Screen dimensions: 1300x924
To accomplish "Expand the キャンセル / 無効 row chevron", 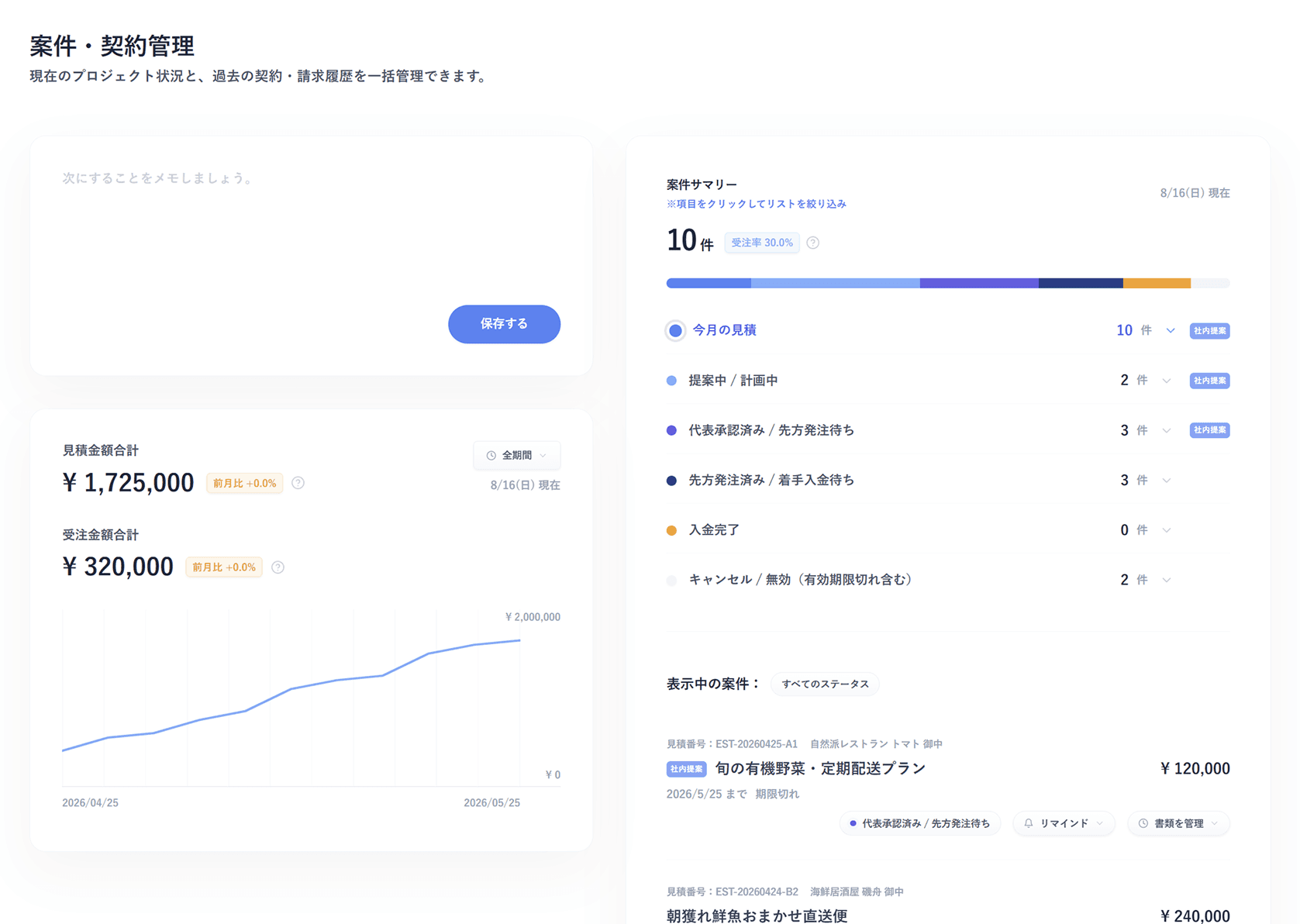I will click(x=1167, y=580).
